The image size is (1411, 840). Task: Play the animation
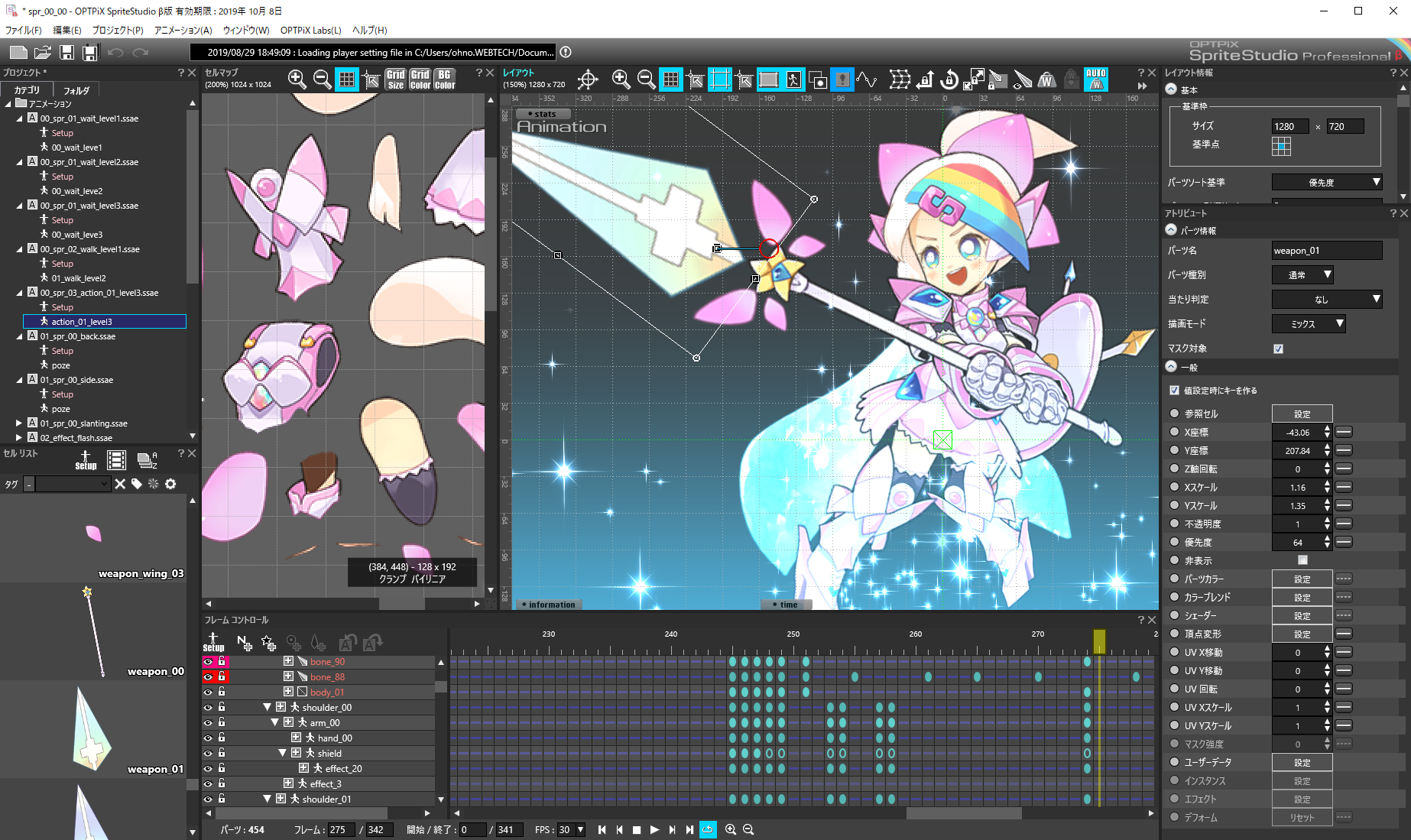click(x=654, y=829)
